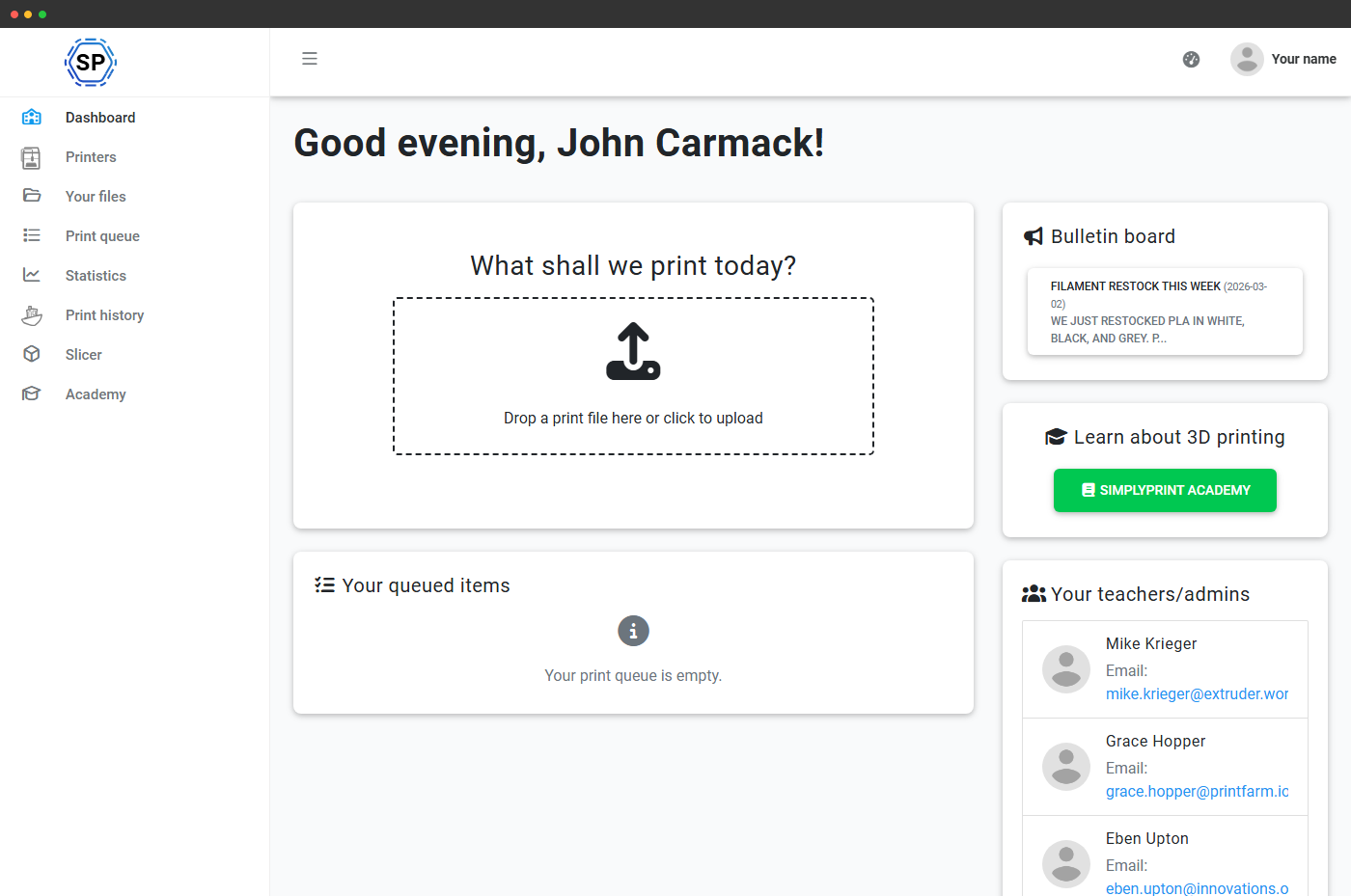Open mike.krieger email link
1351x896 pixels.
1198,694
